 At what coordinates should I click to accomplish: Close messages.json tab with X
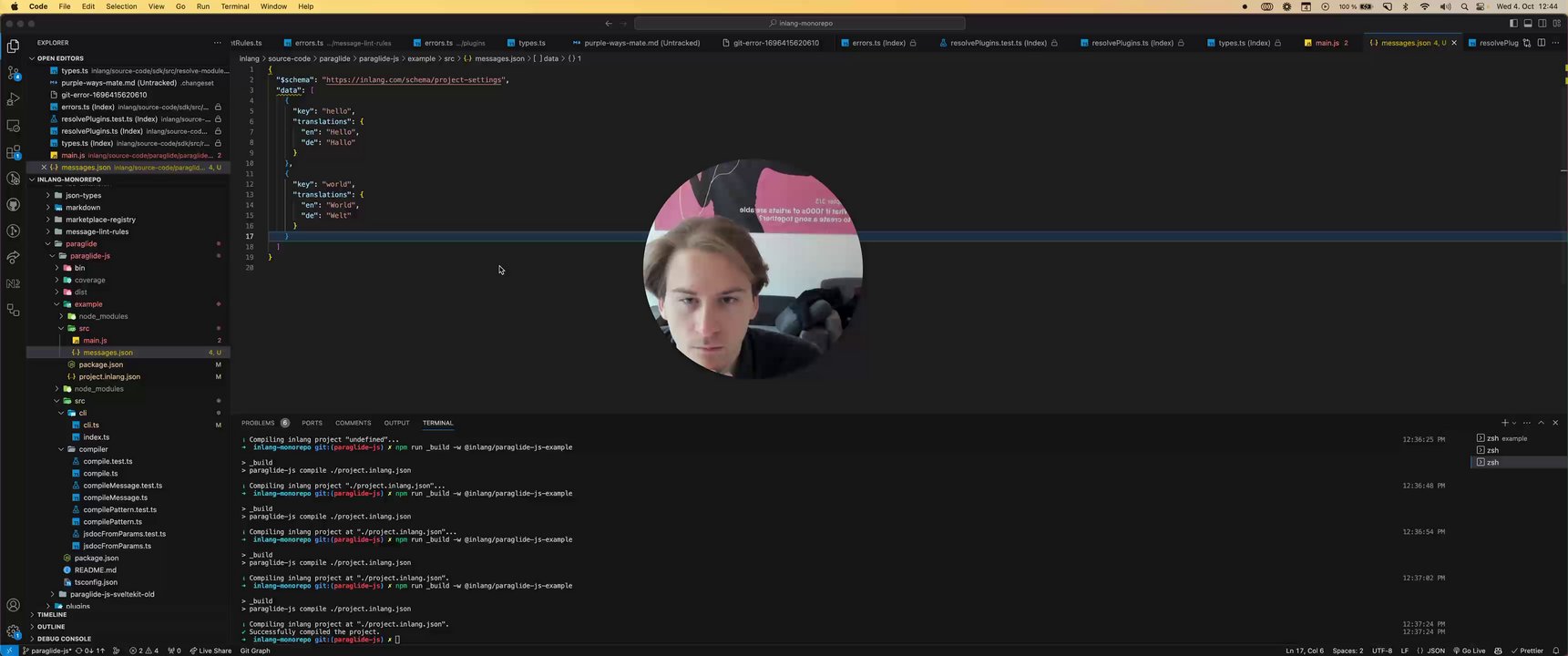[1454, 43]
